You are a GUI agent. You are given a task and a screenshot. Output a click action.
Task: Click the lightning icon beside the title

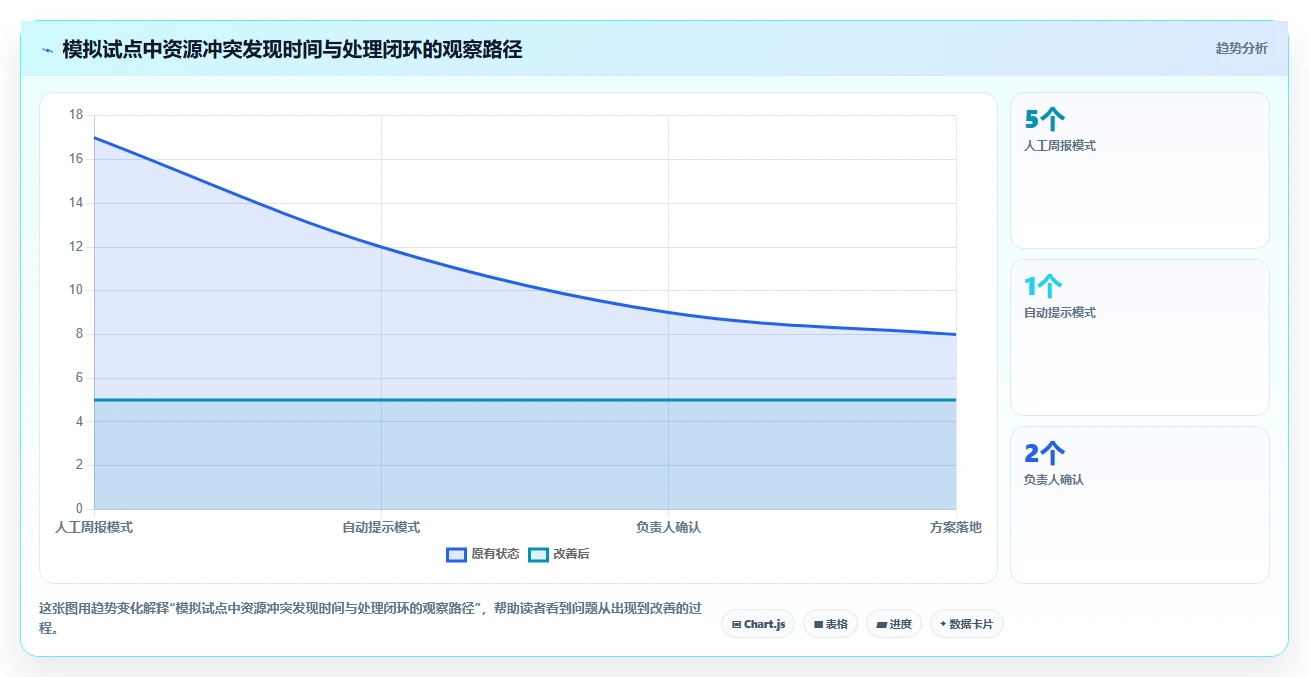point(48,50)
